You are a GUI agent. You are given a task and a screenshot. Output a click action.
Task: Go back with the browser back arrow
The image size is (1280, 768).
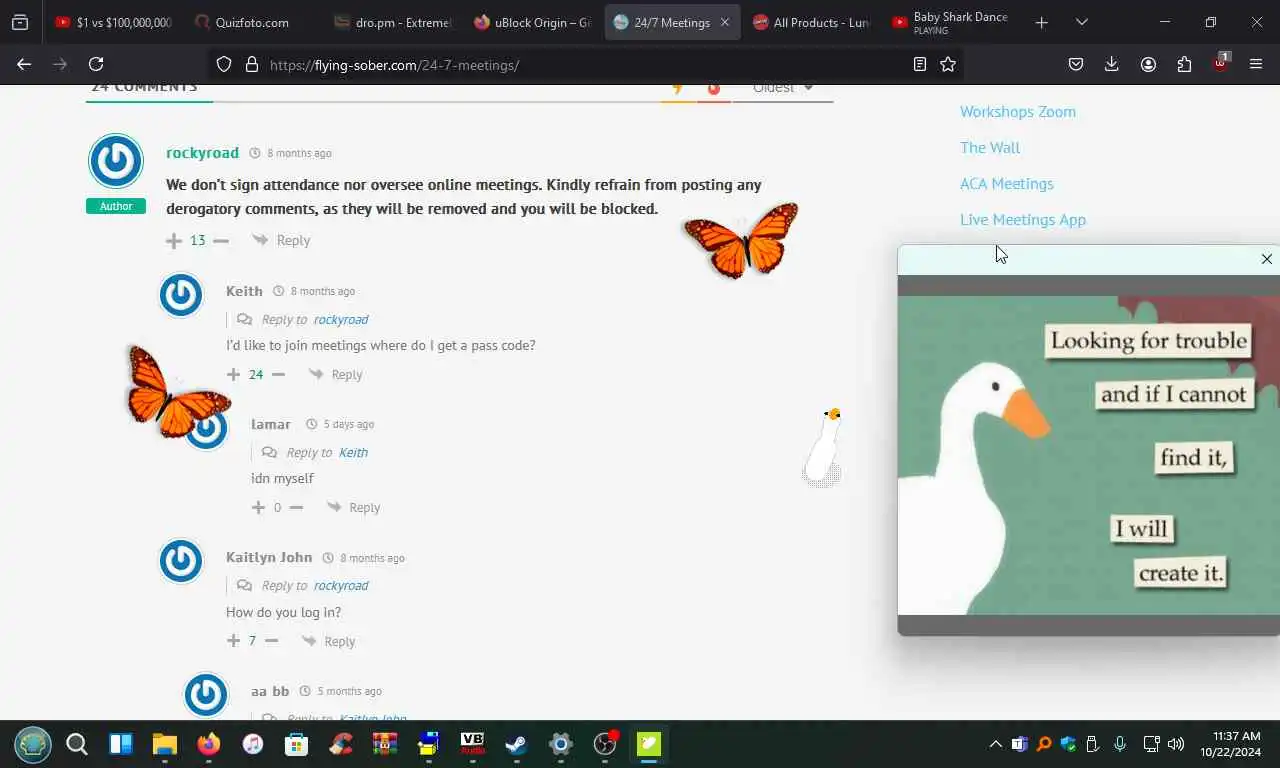tap(24, 64)
